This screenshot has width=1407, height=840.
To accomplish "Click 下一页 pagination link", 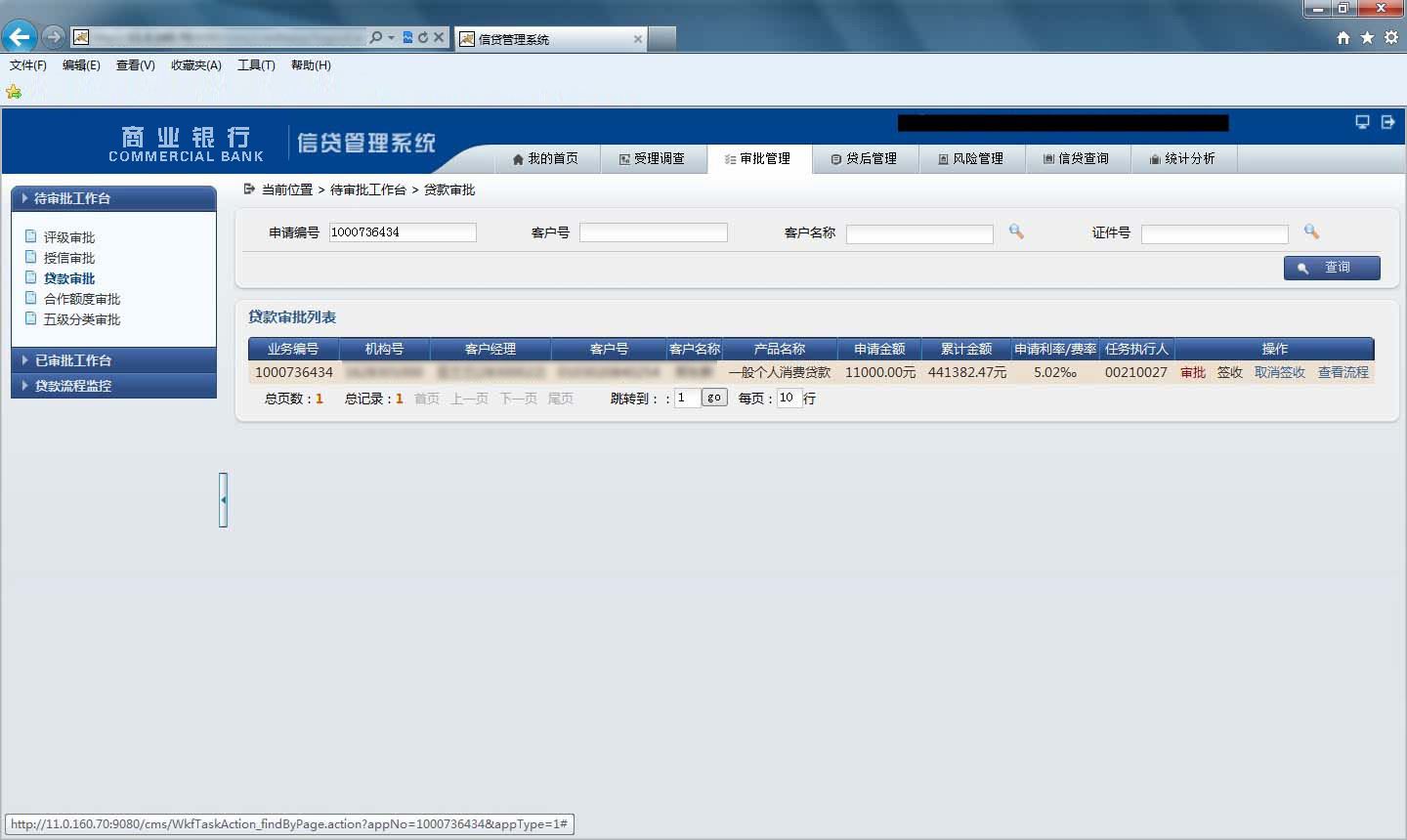I will point(519,399).
